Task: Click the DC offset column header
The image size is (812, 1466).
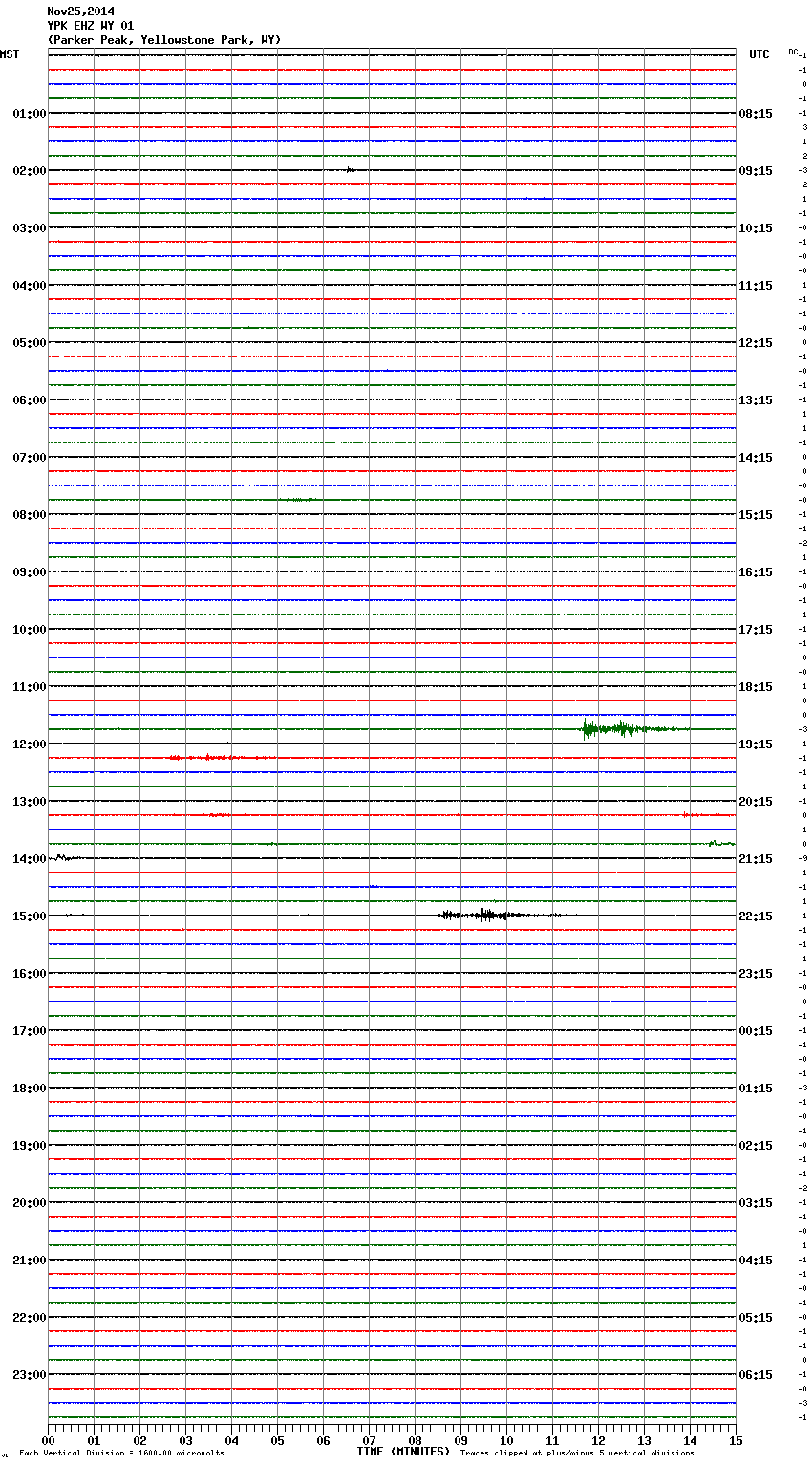Action: pyautogui.click(x=793, y=52)
